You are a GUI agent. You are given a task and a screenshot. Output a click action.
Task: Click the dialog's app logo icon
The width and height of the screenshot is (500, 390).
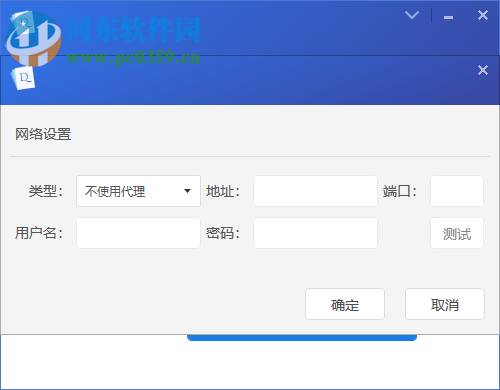(x=23, y=78)
